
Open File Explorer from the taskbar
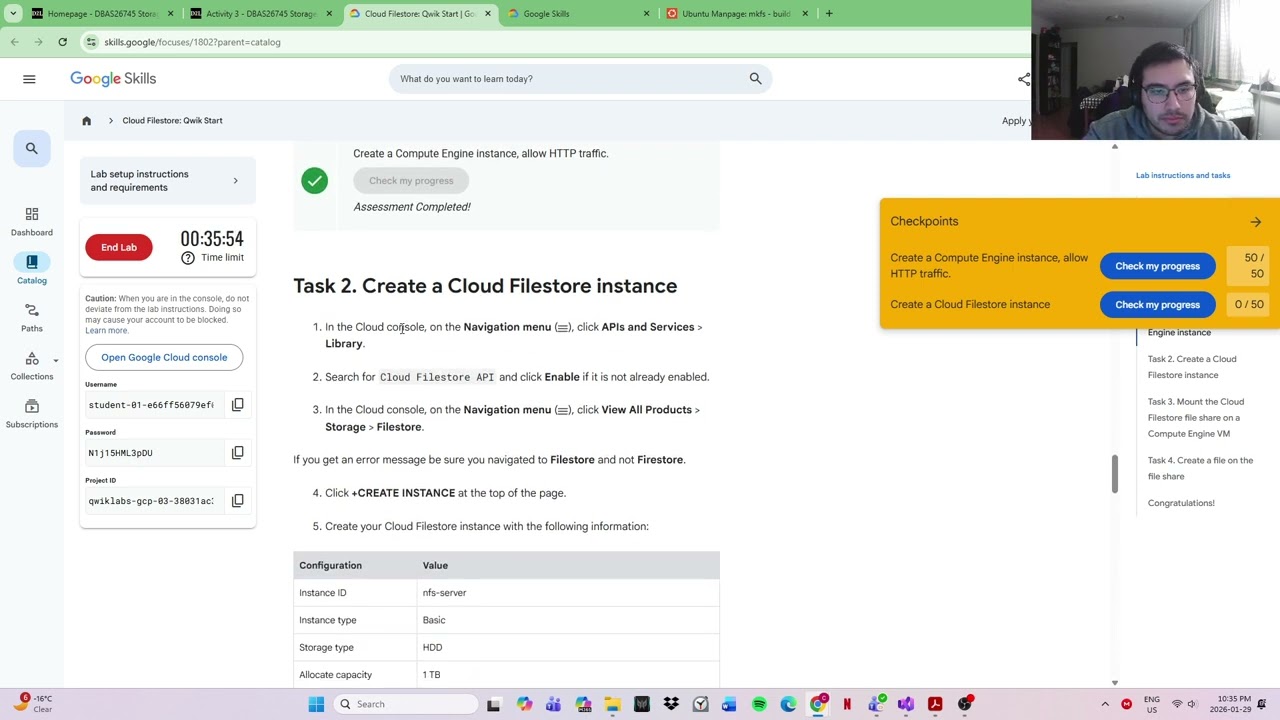(612, 704)
